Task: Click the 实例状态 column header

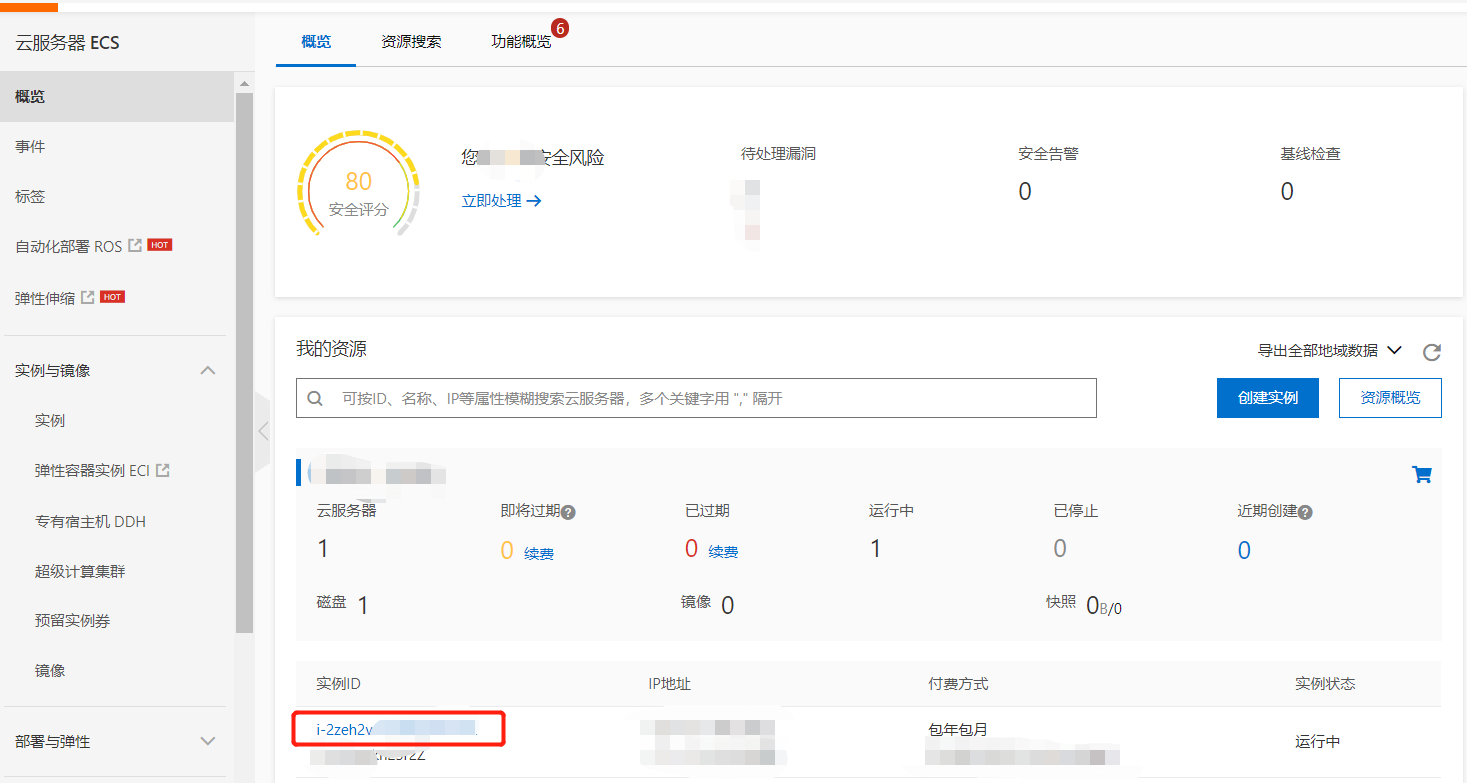Action: click(1325, 684)
